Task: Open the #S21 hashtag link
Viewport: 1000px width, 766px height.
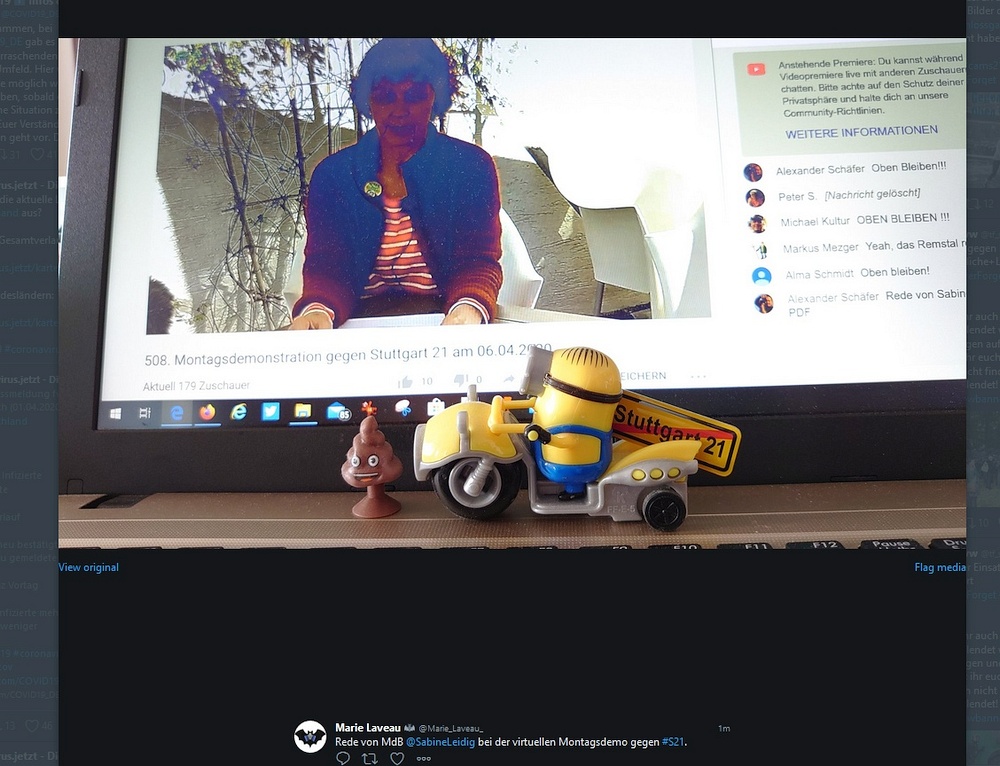Action: point(673,742)
